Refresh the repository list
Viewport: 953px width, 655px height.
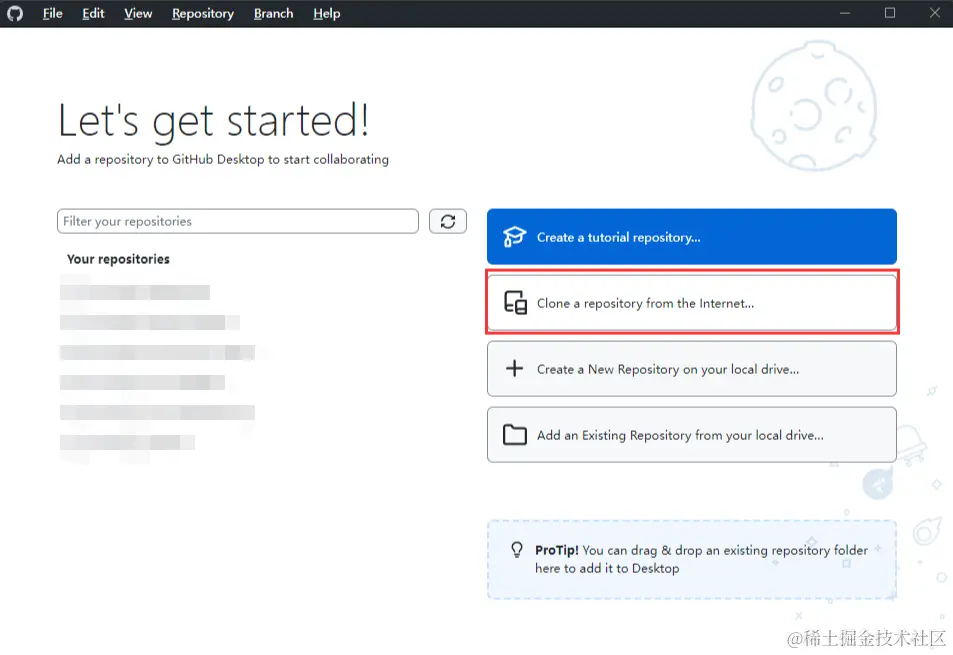(448, 221)
